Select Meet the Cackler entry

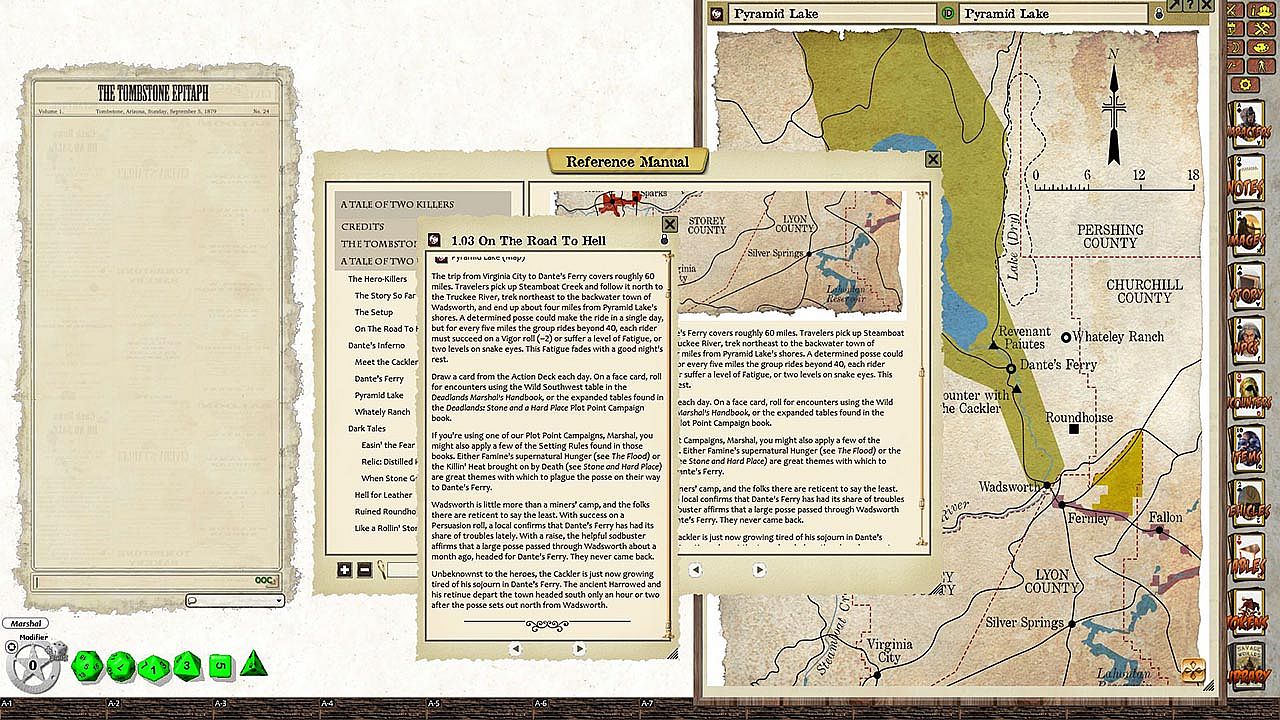(x=386, y=362)
